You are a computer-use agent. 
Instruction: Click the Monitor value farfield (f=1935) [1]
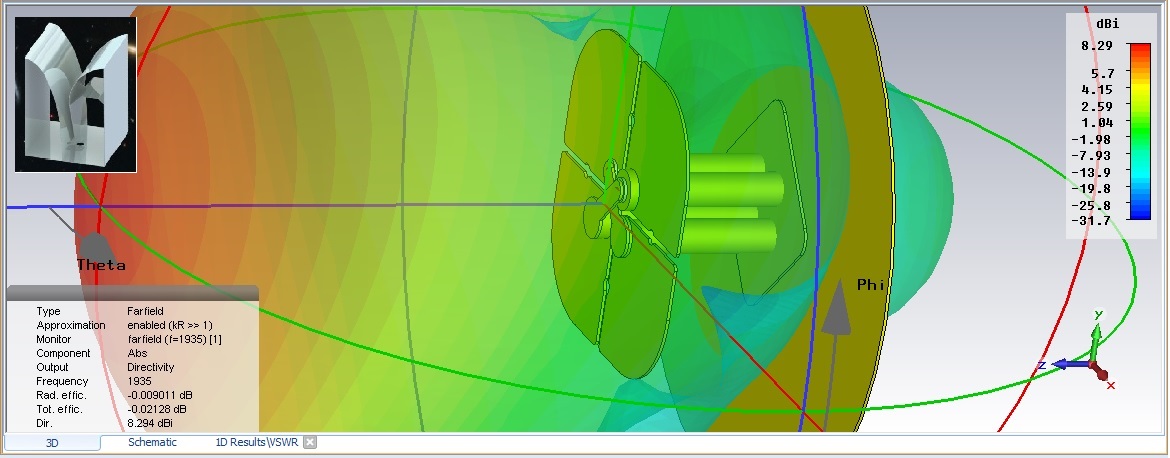coord(175,339)
